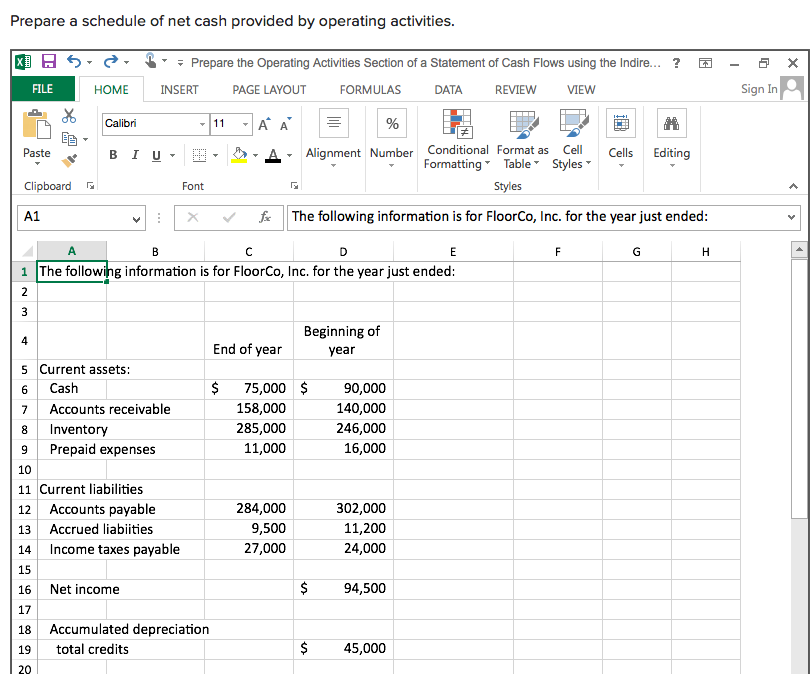Switch to the FORMULAS ribbon tab

(370, 89)
